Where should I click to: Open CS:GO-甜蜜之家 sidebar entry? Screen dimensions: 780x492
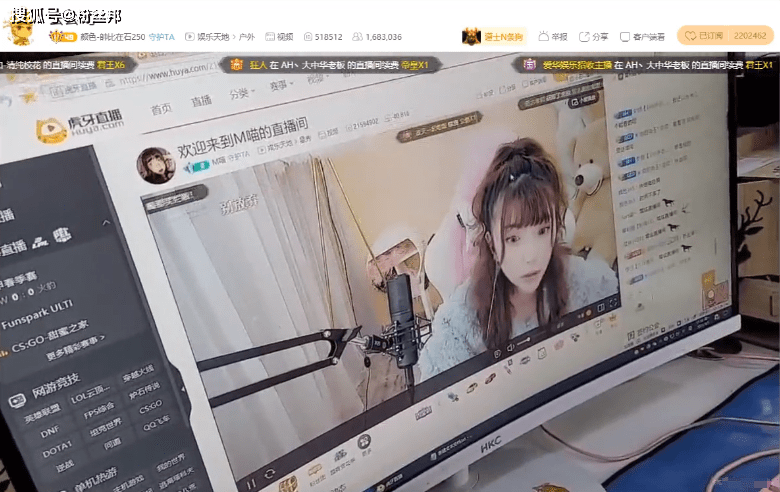(49, 336)
